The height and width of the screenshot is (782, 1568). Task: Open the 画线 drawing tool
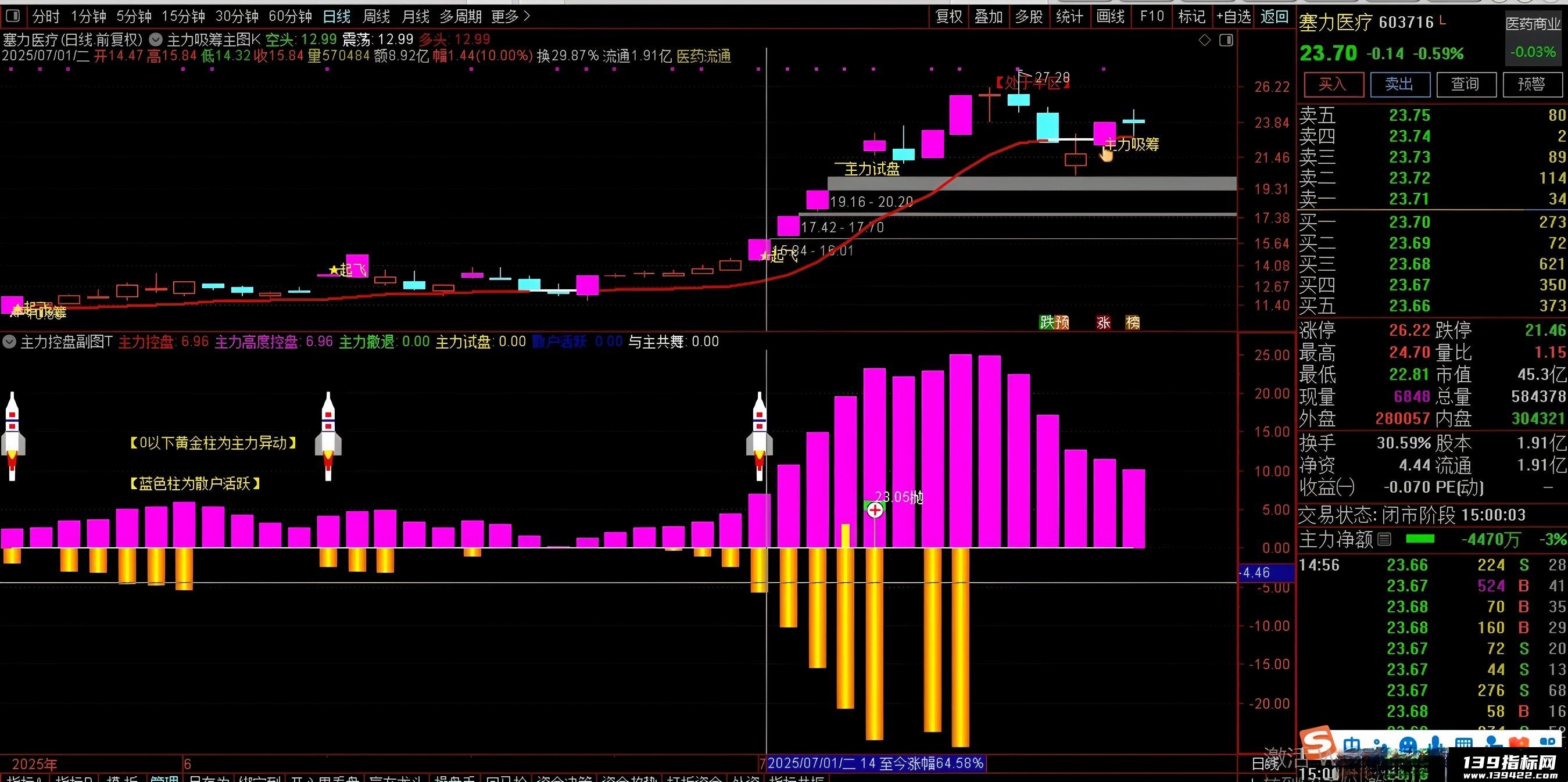(x=1110, y=16)
